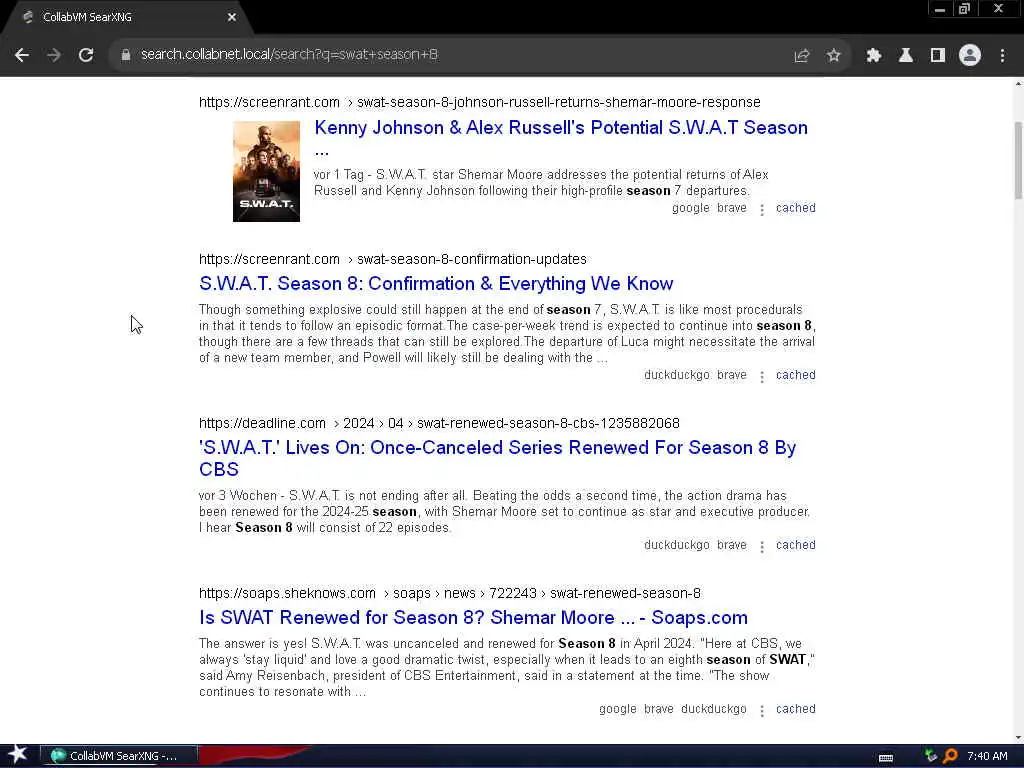This screenshot has width=1024, height=768.
Task: Bookmark this page with the star
Action: click(x=833, y=56)
